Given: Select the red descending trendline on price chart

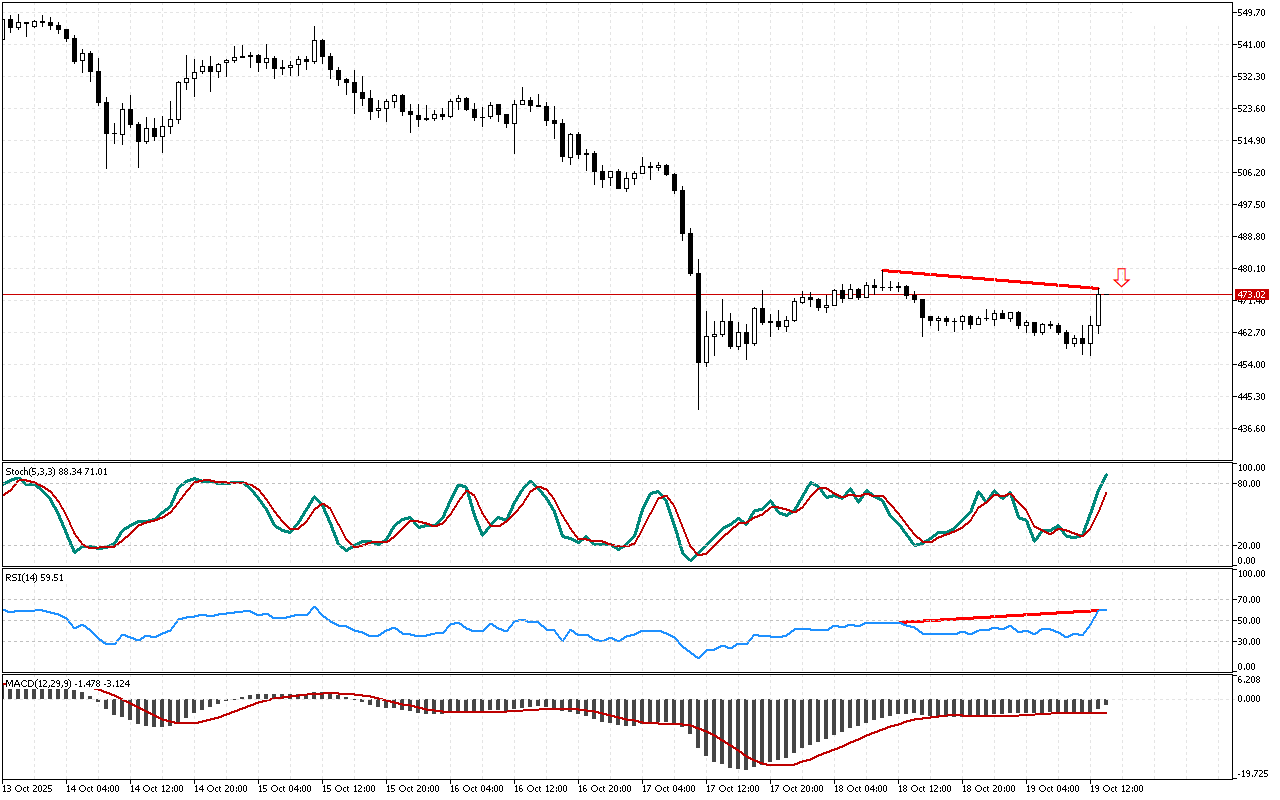Looking at the screenshot, I should click(990, 279).
